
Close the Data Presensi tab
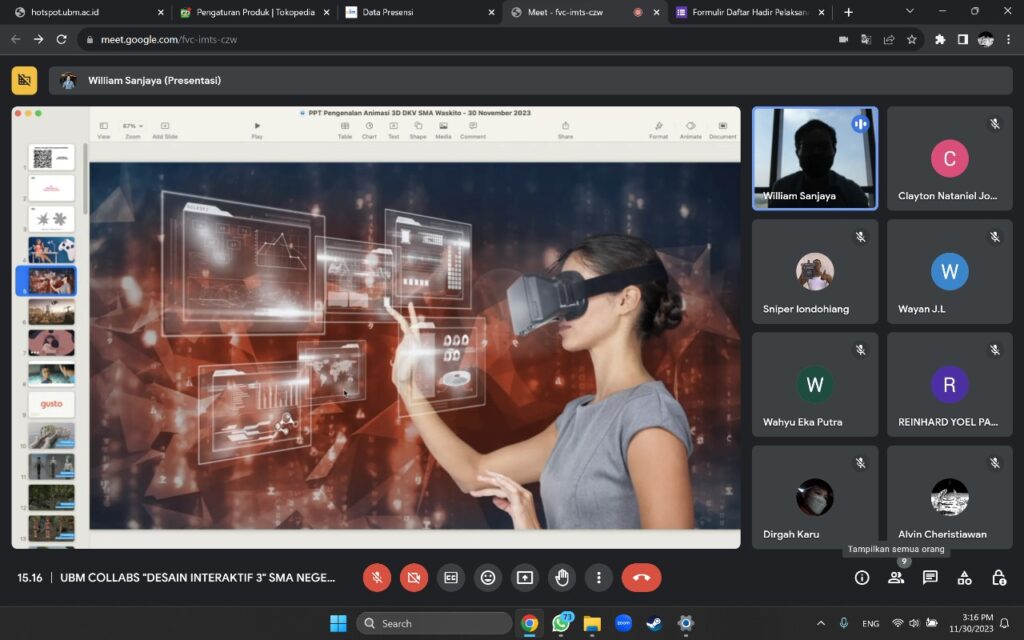pyautogui.click(x=491, y=12)
